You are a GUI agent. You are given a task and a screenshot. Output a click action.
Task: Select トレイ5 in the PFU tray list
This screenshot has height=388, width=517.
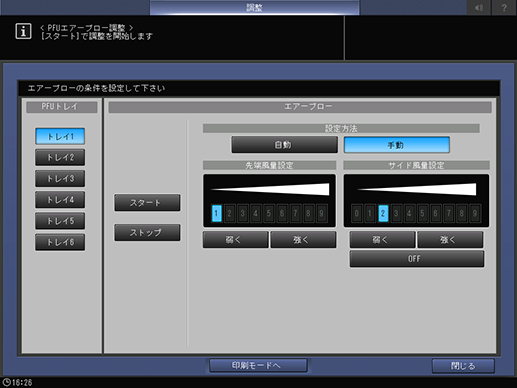coord(60,221)
